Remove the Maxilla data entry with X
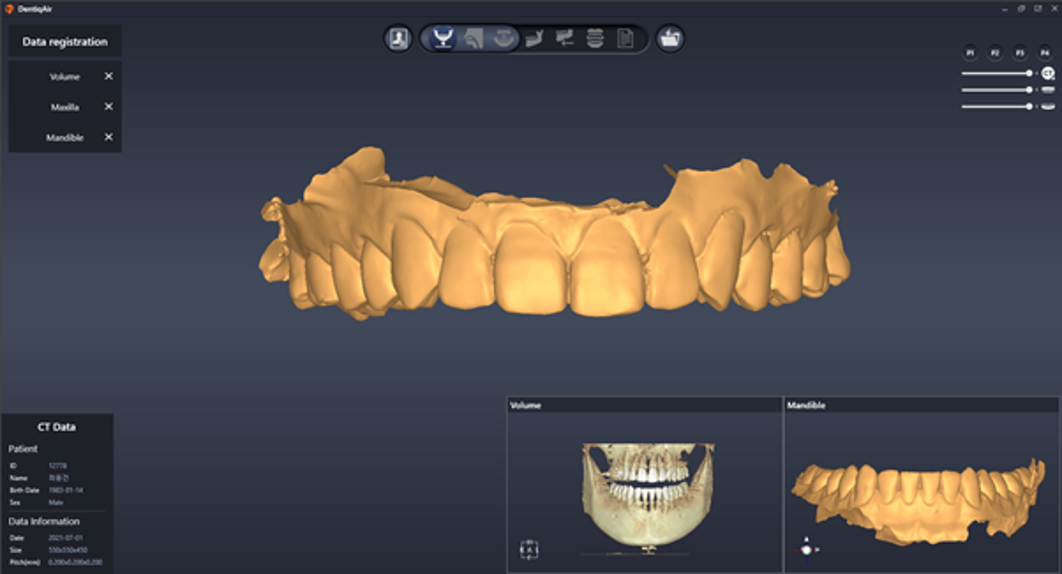The width and height of the screenshot is (1062, 574). (109, 107)
